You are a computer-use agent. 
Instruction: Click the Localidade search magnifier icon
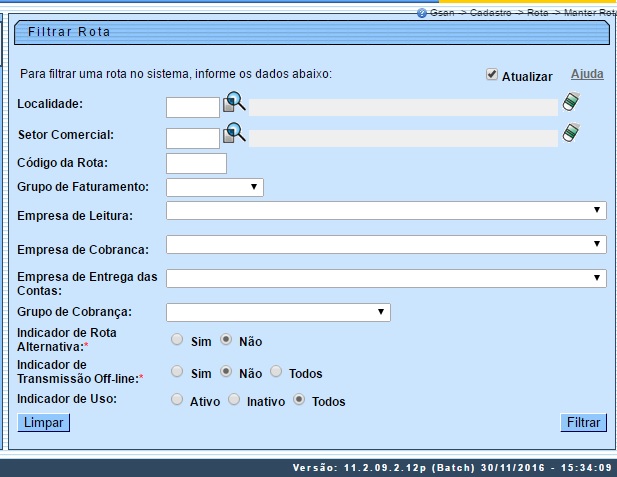234,103
